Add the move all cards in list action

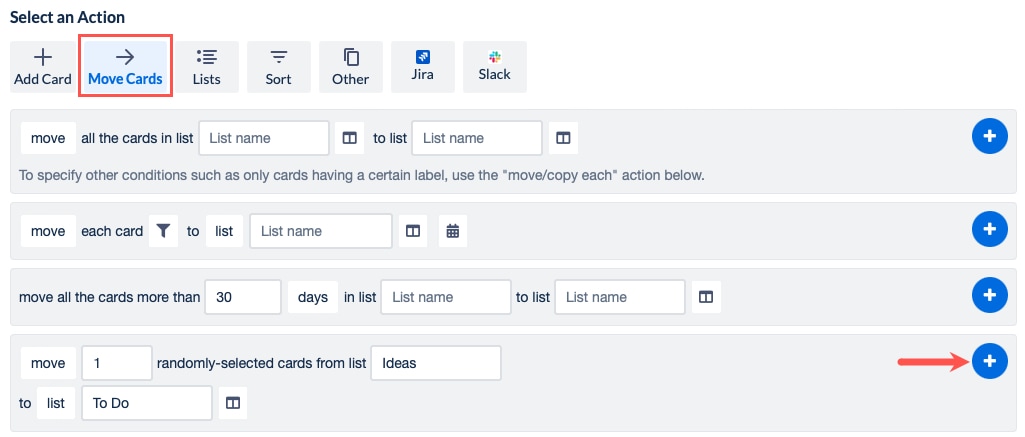coord(989,137)
